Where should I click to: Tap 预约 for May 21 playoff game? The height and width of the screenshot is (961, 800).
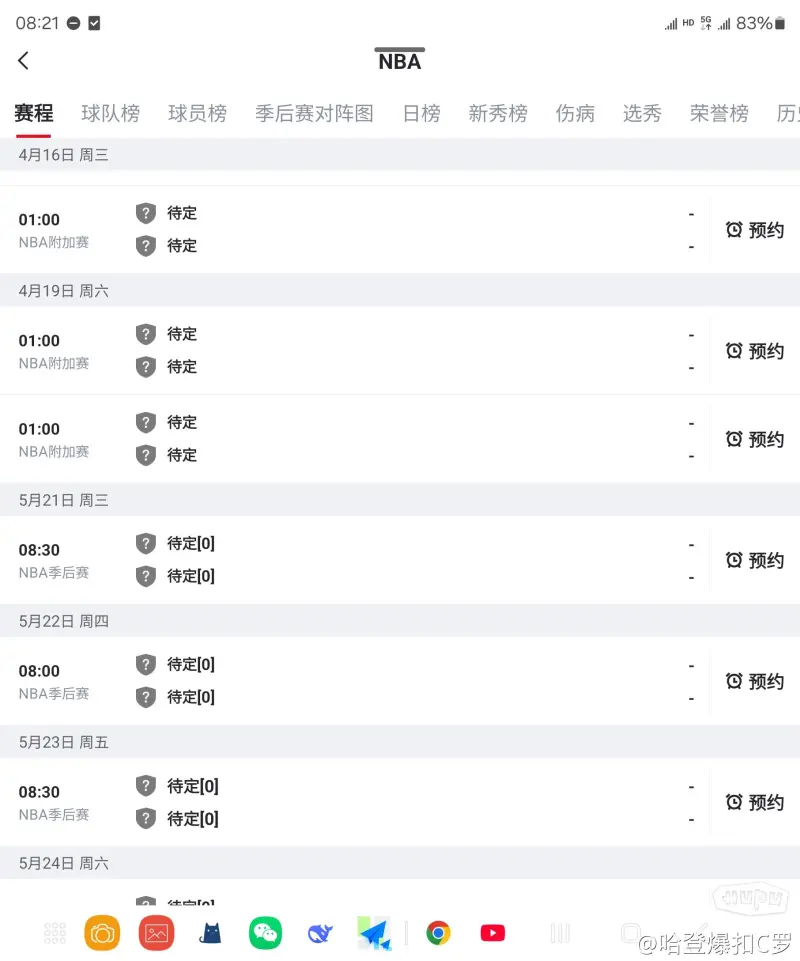pyautogui.click(x=755, y=560)
